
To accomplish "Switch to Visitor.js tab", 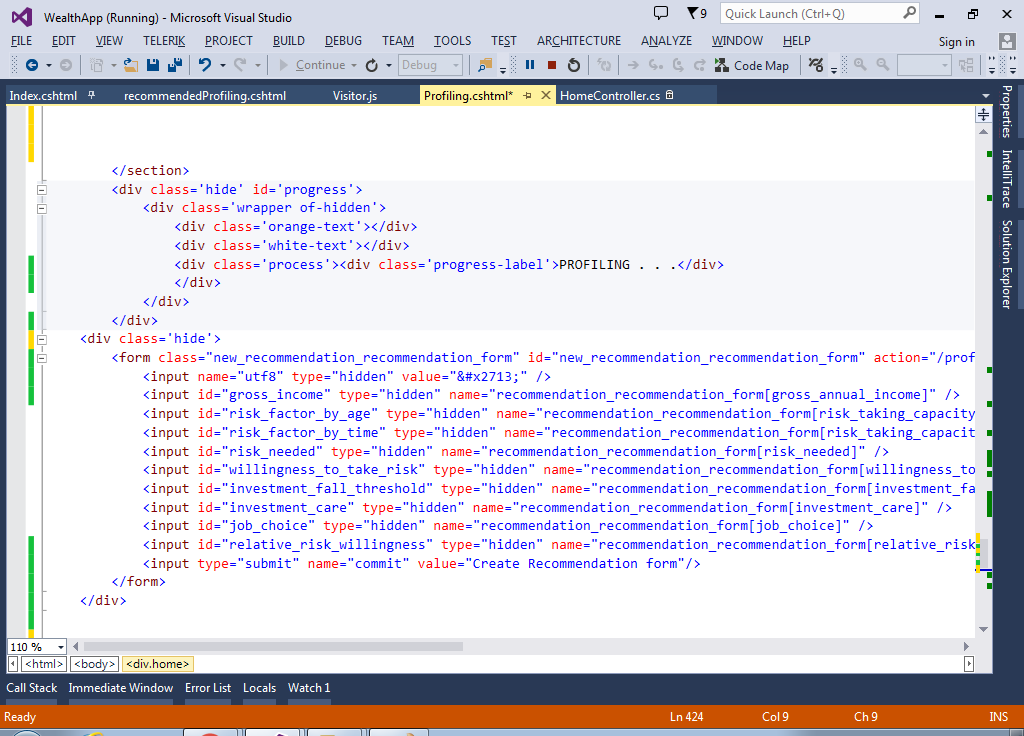I will [355, 95].
